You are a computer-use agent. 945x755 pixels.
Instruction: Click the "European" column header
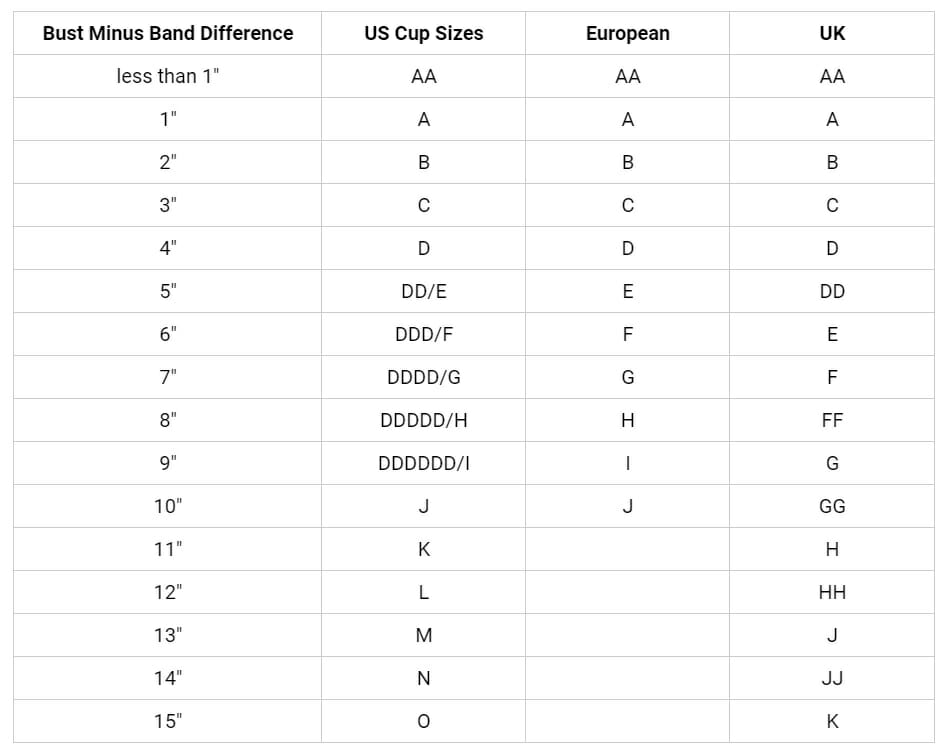tap(628, 33)
